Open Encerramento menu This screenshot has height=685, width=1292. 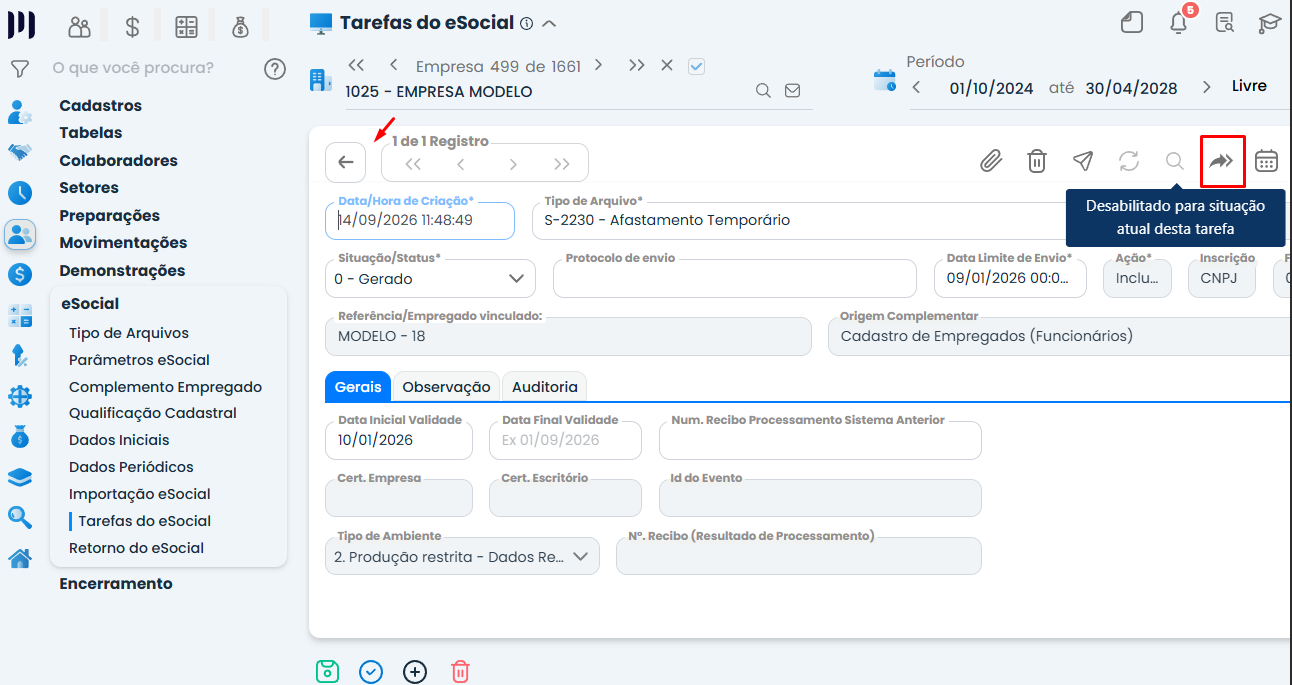(x=116, y=583)
